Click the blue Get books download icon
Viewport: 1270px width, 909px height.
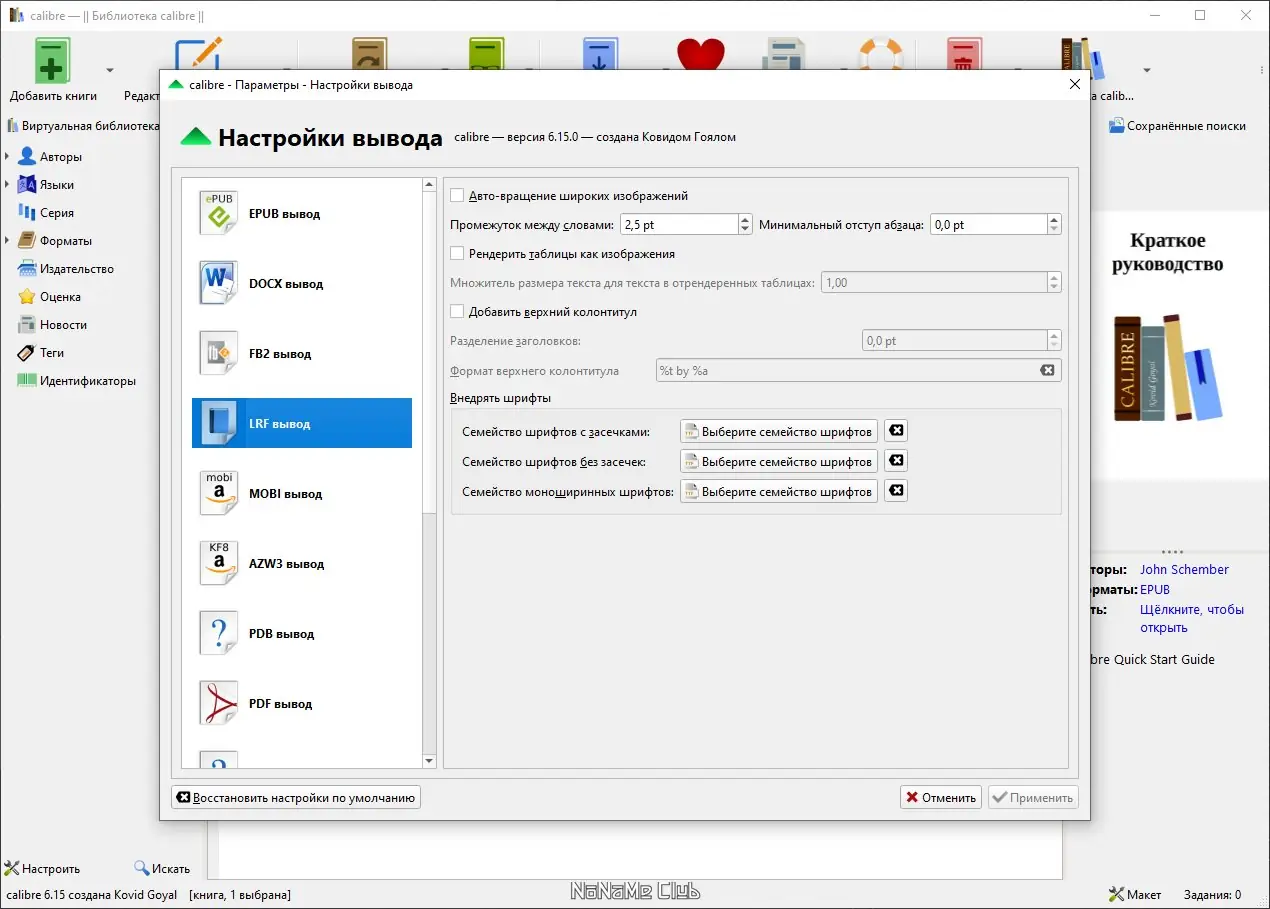[x=601, y=53]
